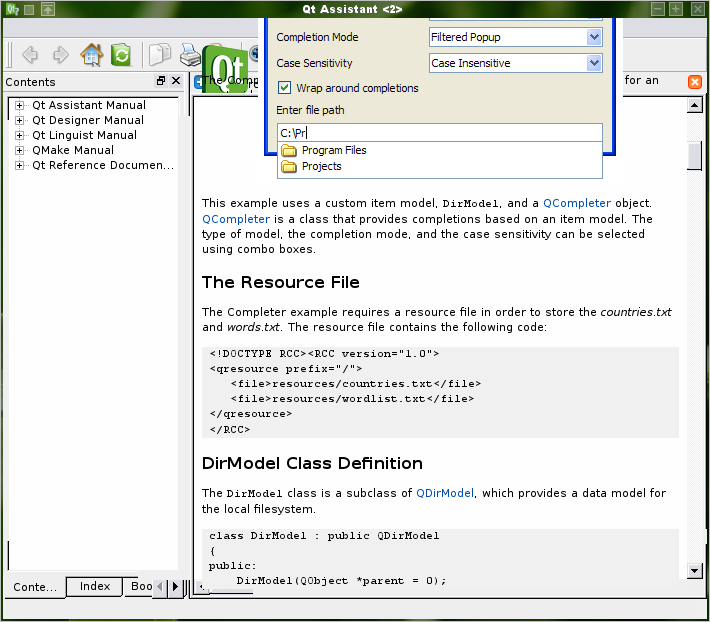
Task: Switch to the Index tab
Action: [95, 586]
